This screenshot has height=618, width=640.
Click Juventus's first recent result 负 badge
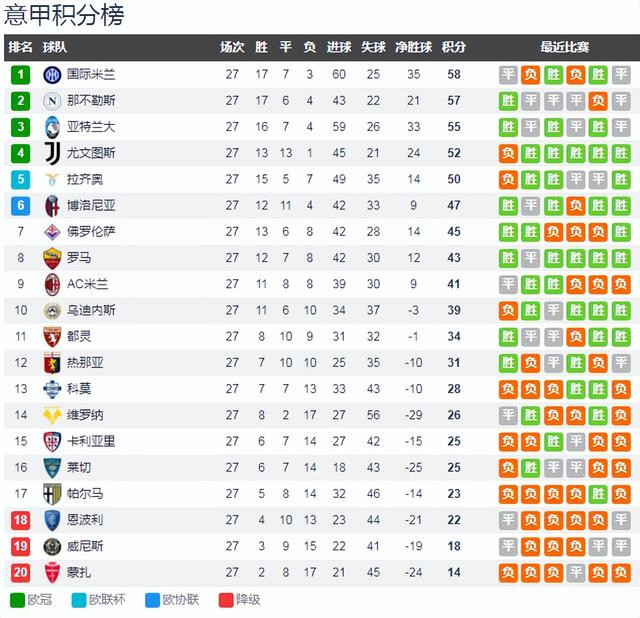tap(508, 153)
